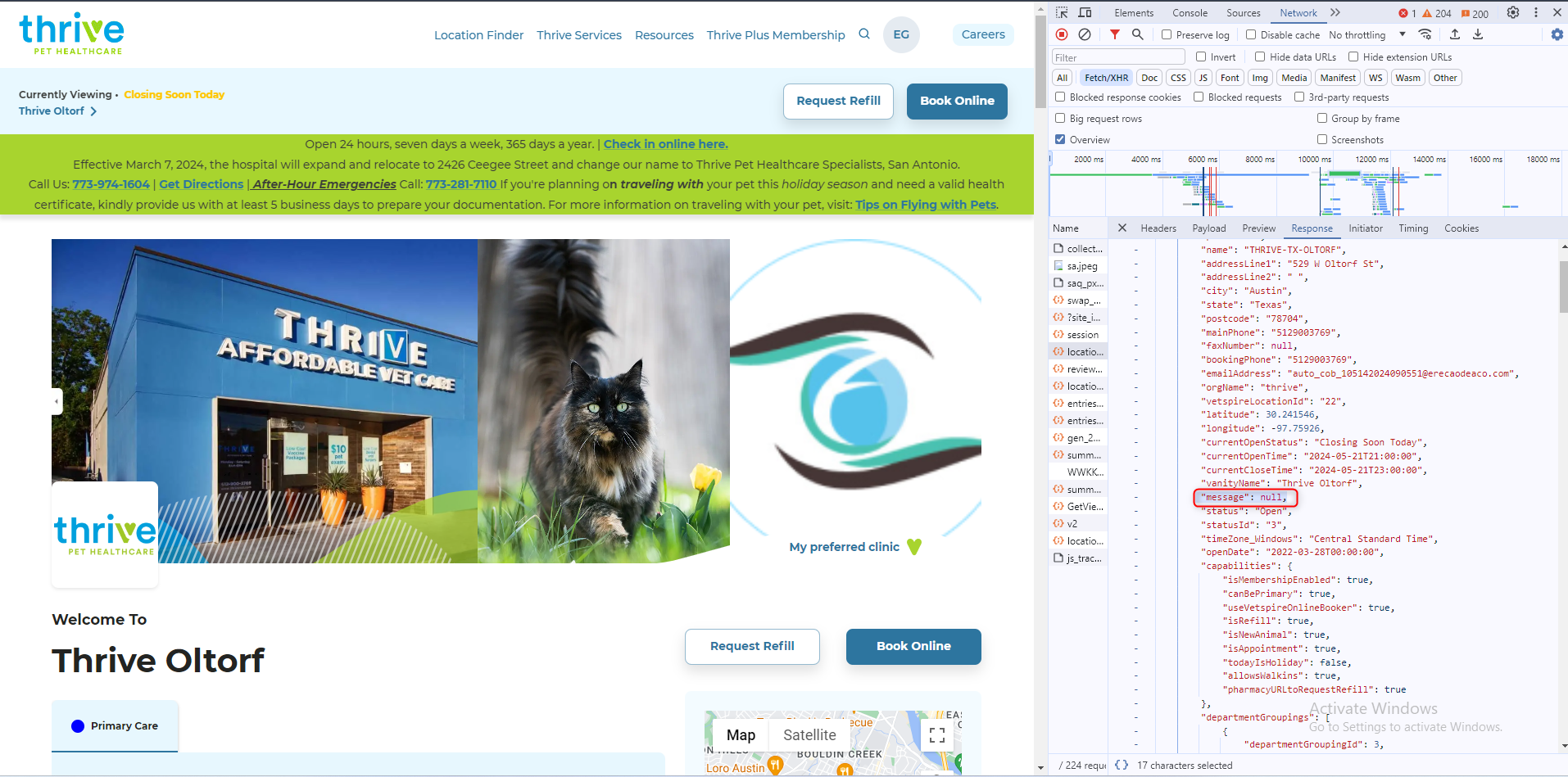Open the Careers link

[983, 34]
